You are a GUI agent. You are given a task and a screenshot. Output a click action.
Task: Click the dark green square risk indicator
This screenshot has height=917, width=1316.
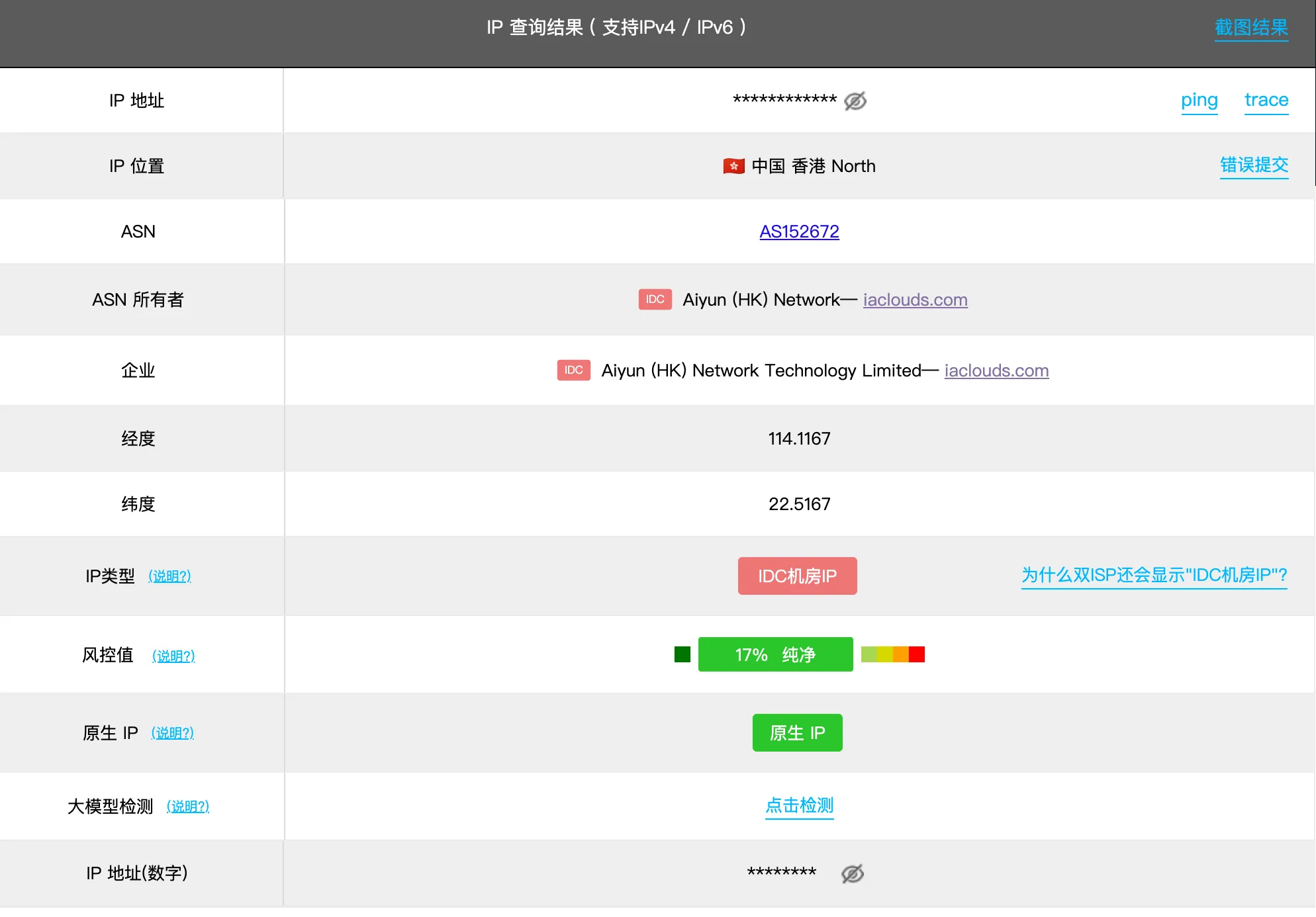(x=682, y=654)
